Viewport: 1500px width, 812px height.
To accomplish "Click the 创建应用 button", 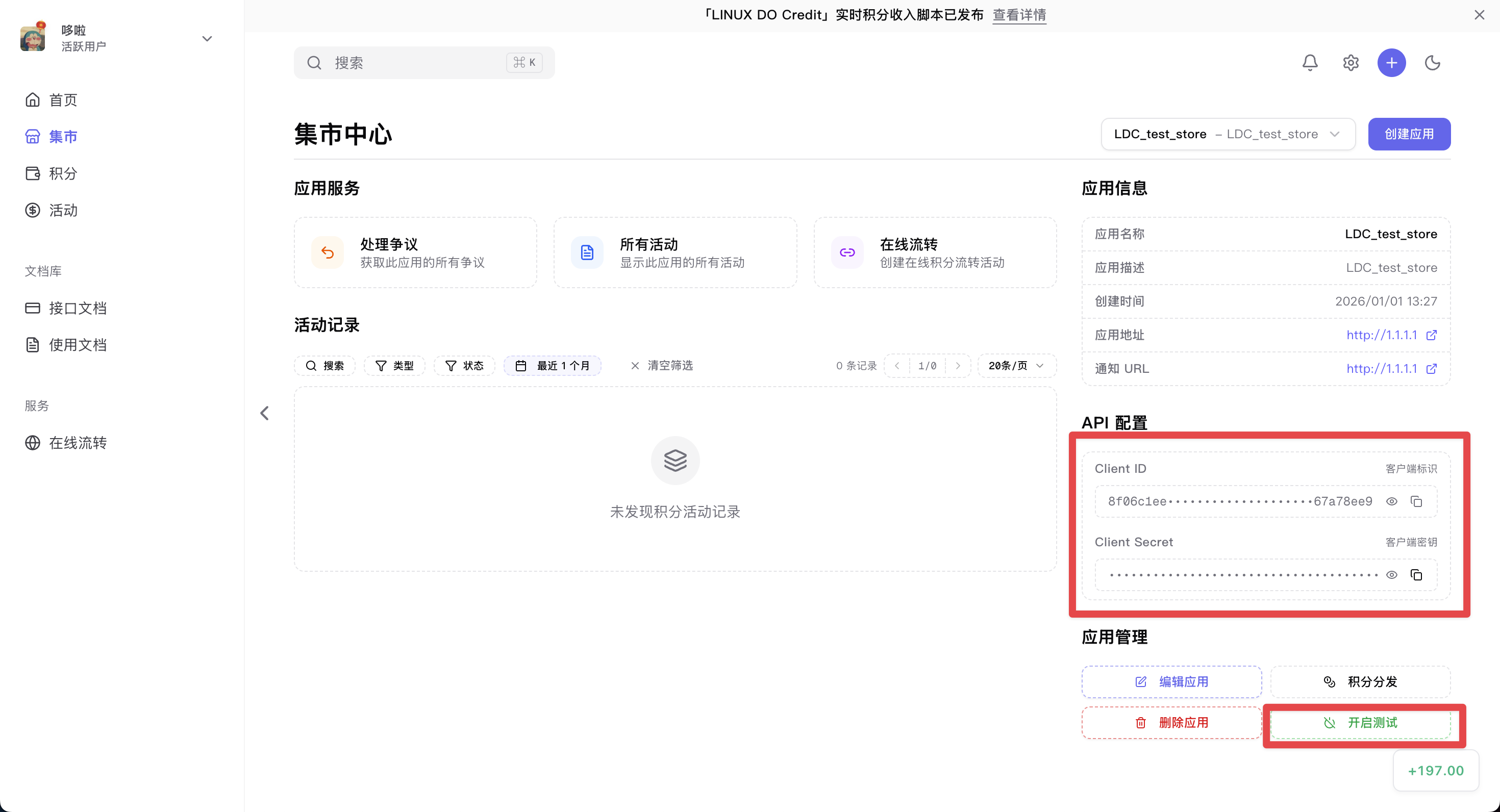I will 1409,134.
